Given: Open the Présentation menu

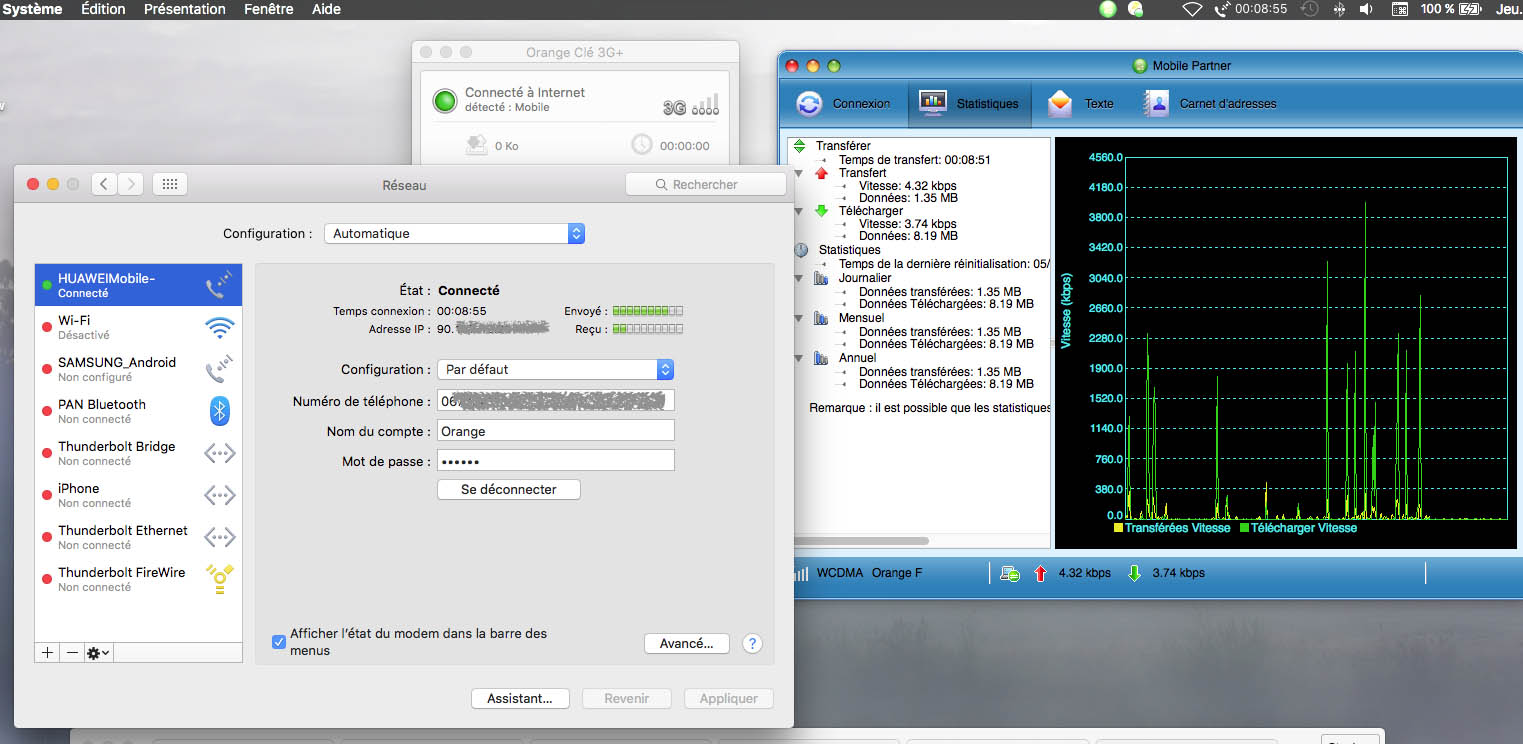Looking at the screenshot, I should 185,9.
